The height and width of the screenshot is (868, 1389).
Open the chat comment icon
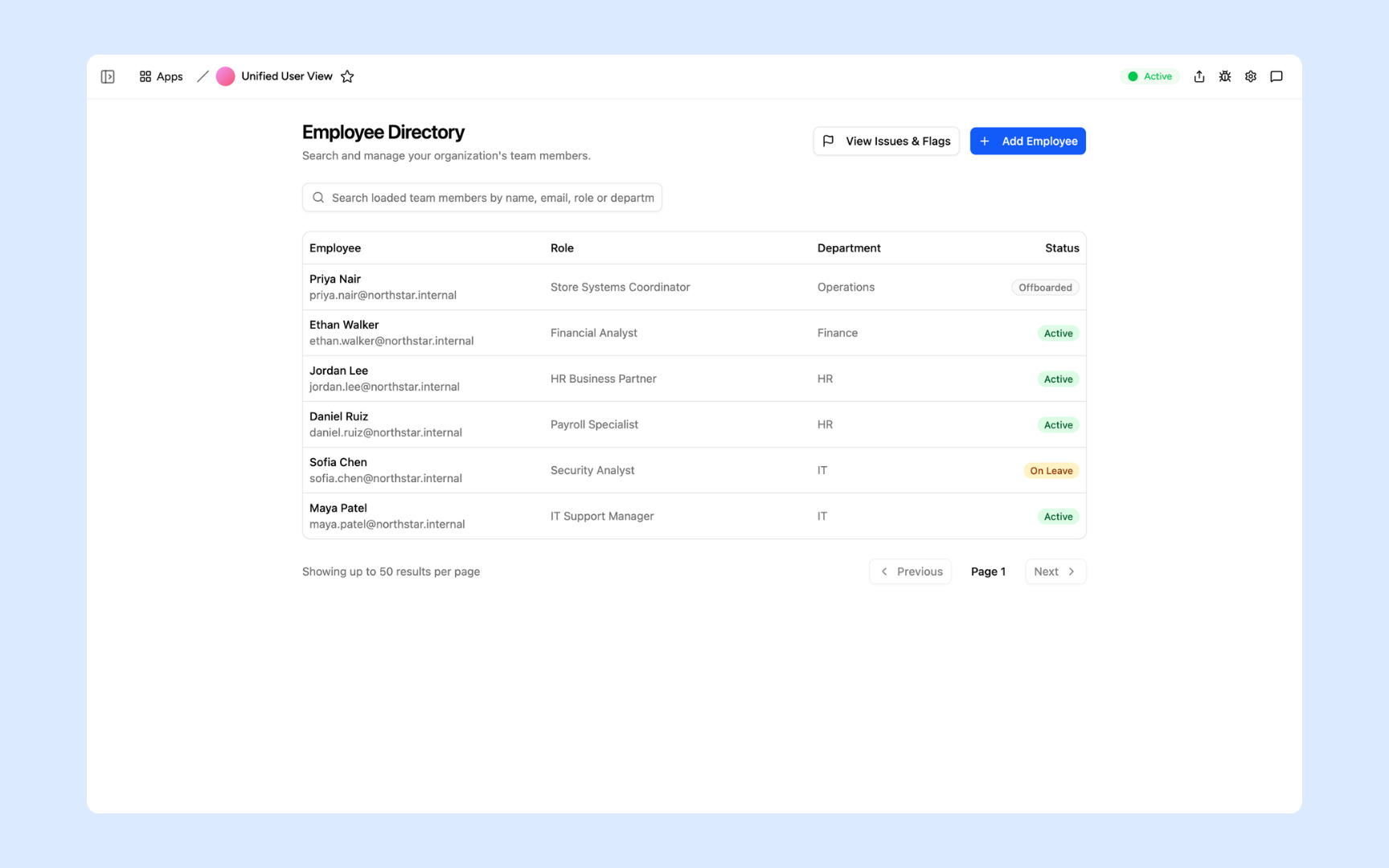tap(1276, 76)
